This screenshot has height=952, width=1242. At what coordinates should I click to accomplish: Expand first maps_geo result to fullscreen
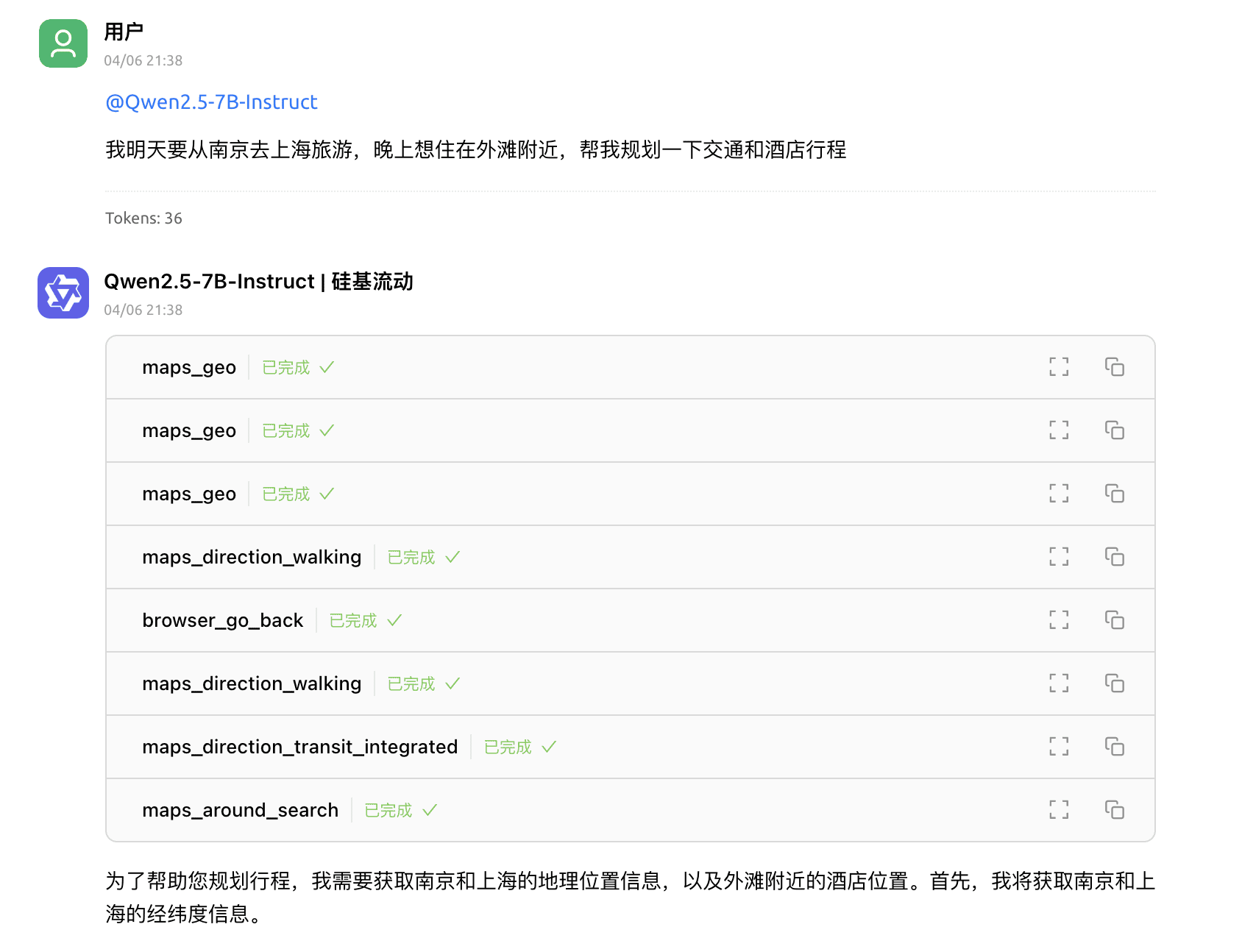point(1059,367)
